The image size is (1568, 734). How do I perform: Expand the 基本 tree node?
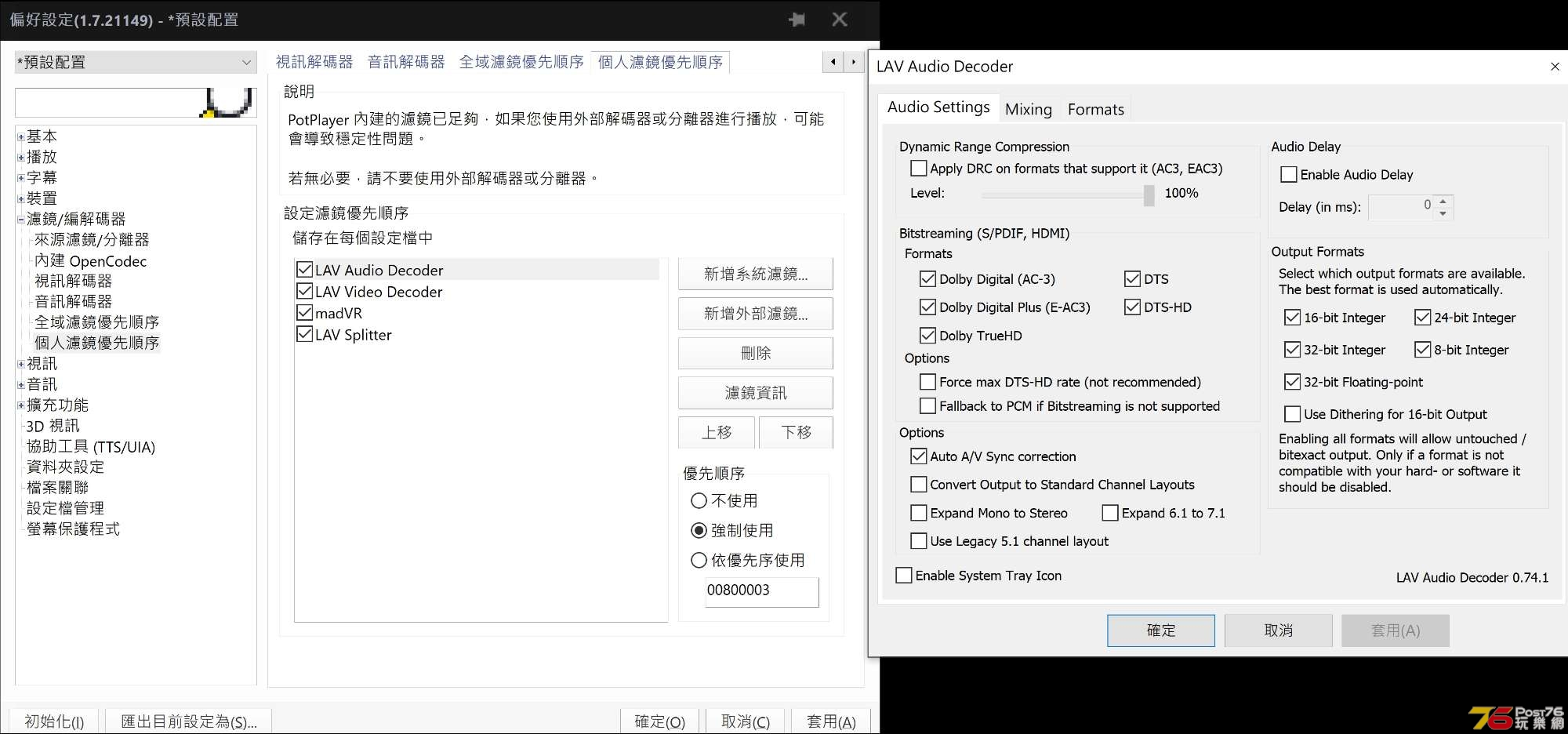(20, 136)
